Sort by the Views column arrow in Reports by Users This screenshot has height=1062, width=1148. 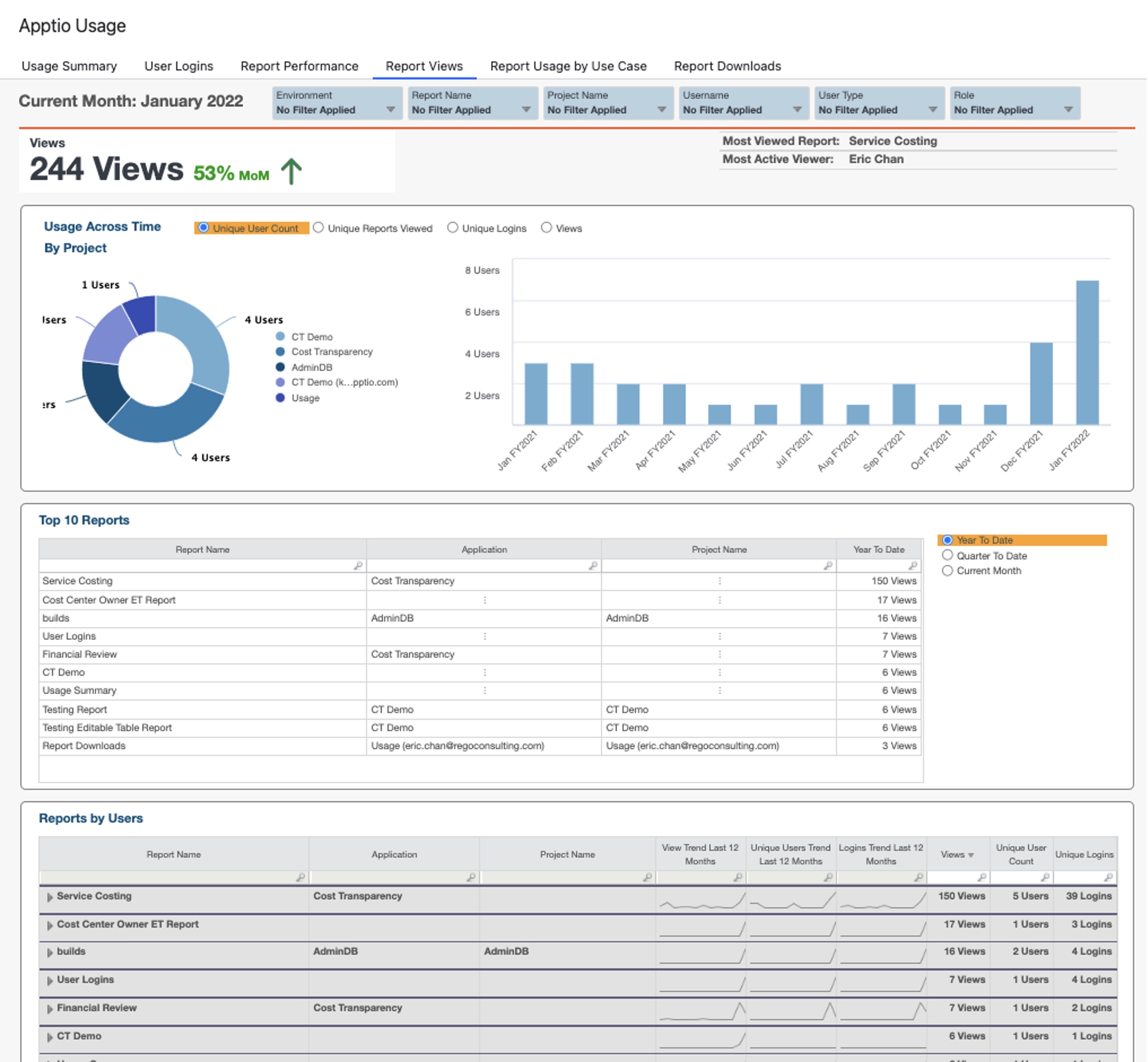pyautogui.click(x=971, y=855)
